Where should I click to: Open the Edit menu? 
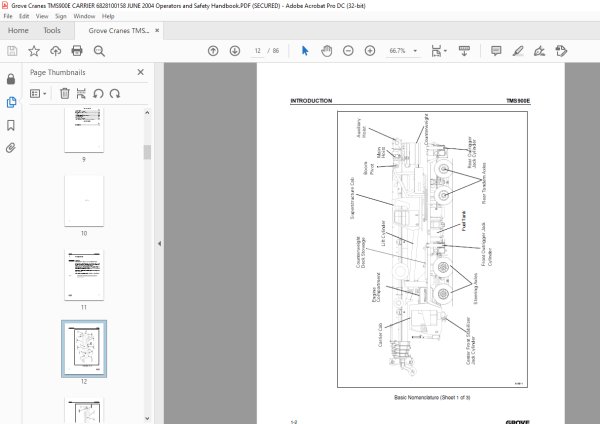pos(24,16)
